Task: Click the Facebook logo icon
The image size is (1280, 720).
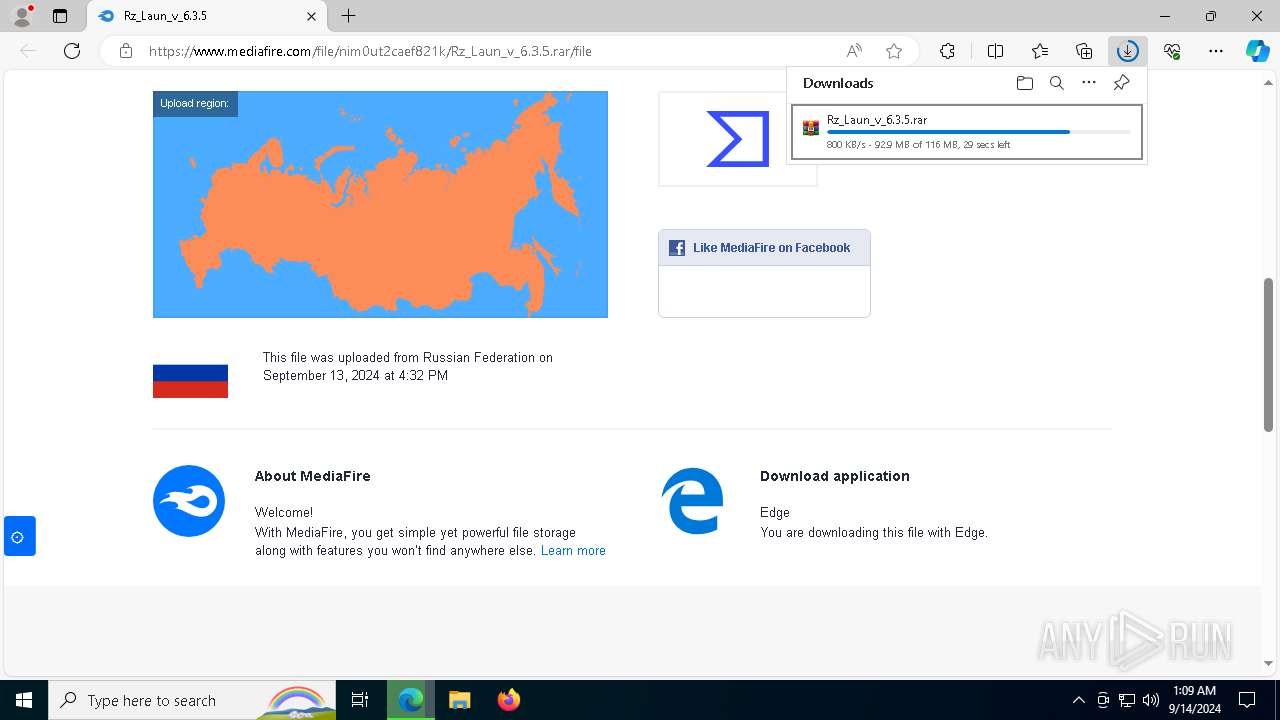Action: pyautogui.click(x=677, y=248)
